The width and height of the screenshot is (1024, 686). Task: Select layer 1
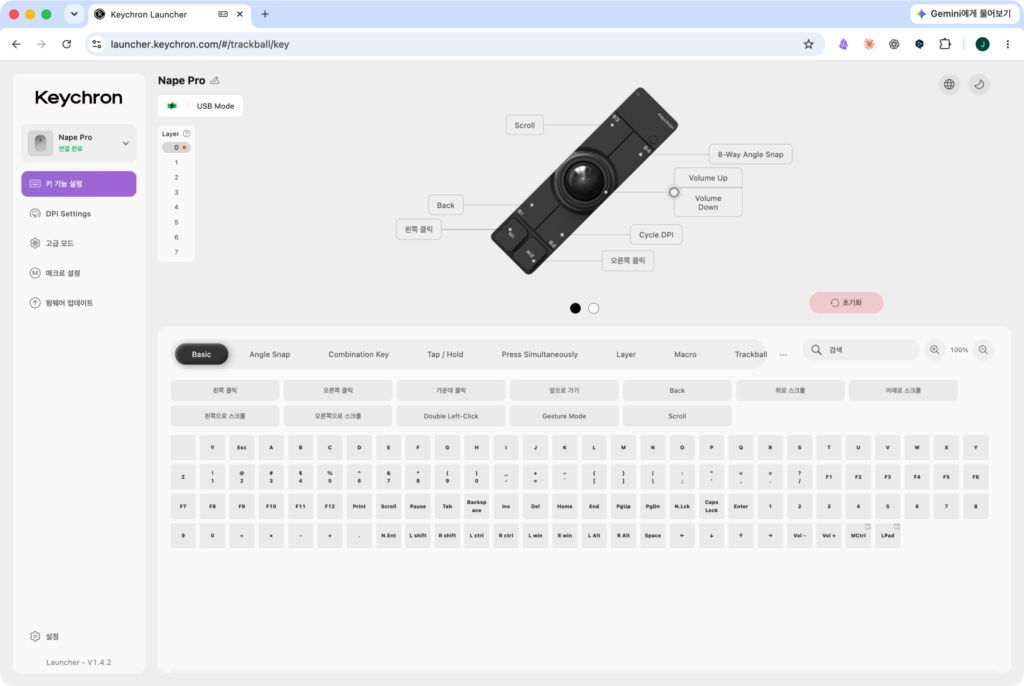[176, 163]
